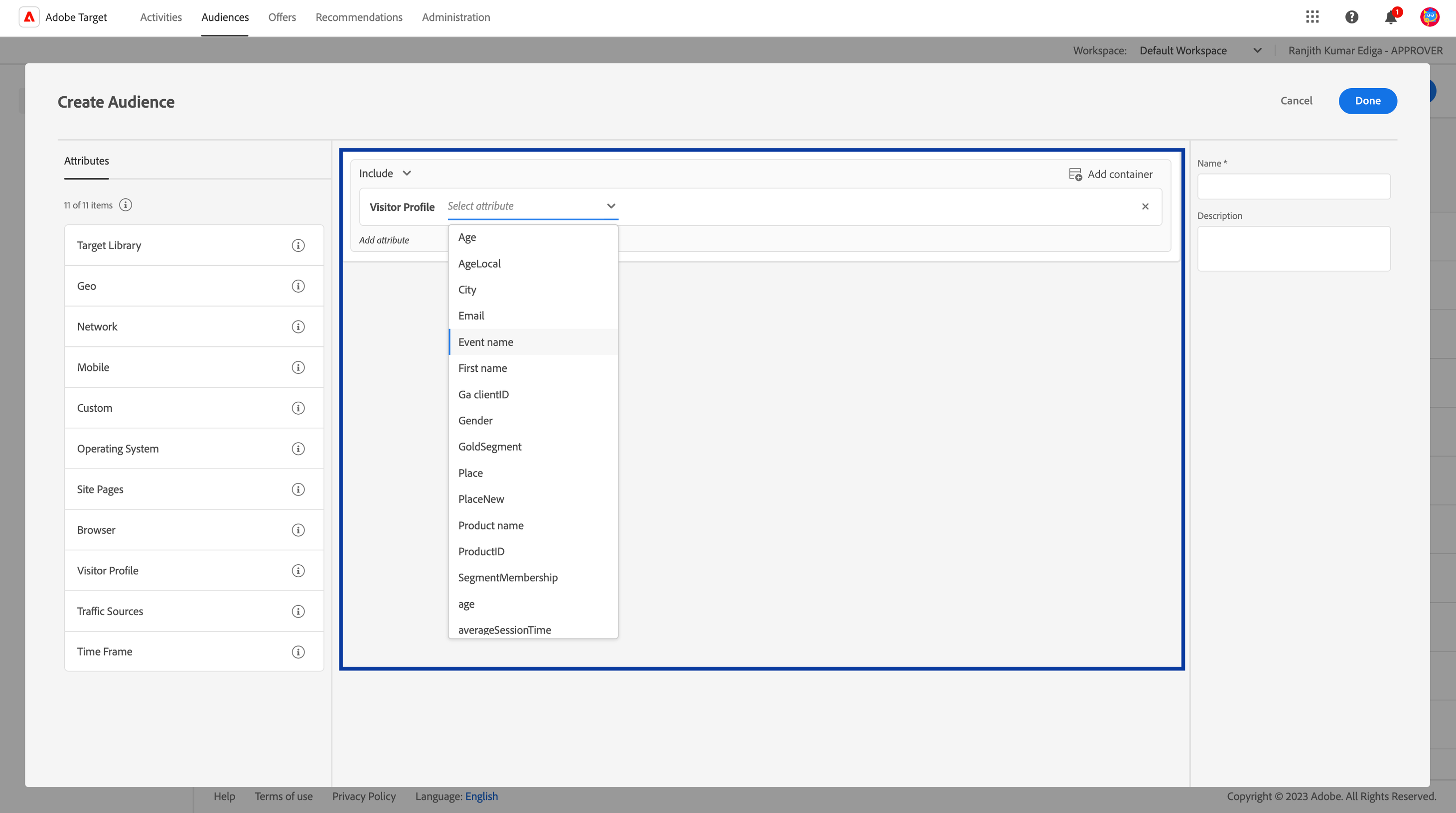The width and height of the screenshot is (1456, 813).
Task: Click the Add container icon button
Action: tap(1075, 174)
